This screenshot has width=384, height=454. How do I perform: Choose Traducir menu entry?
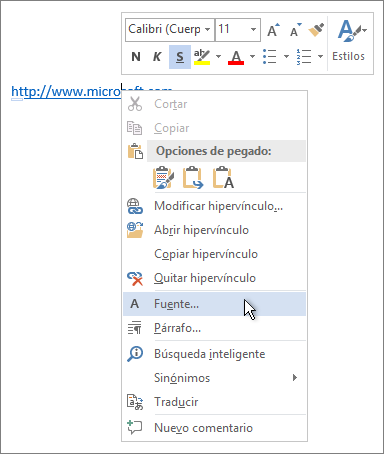(x=214, y=402)
